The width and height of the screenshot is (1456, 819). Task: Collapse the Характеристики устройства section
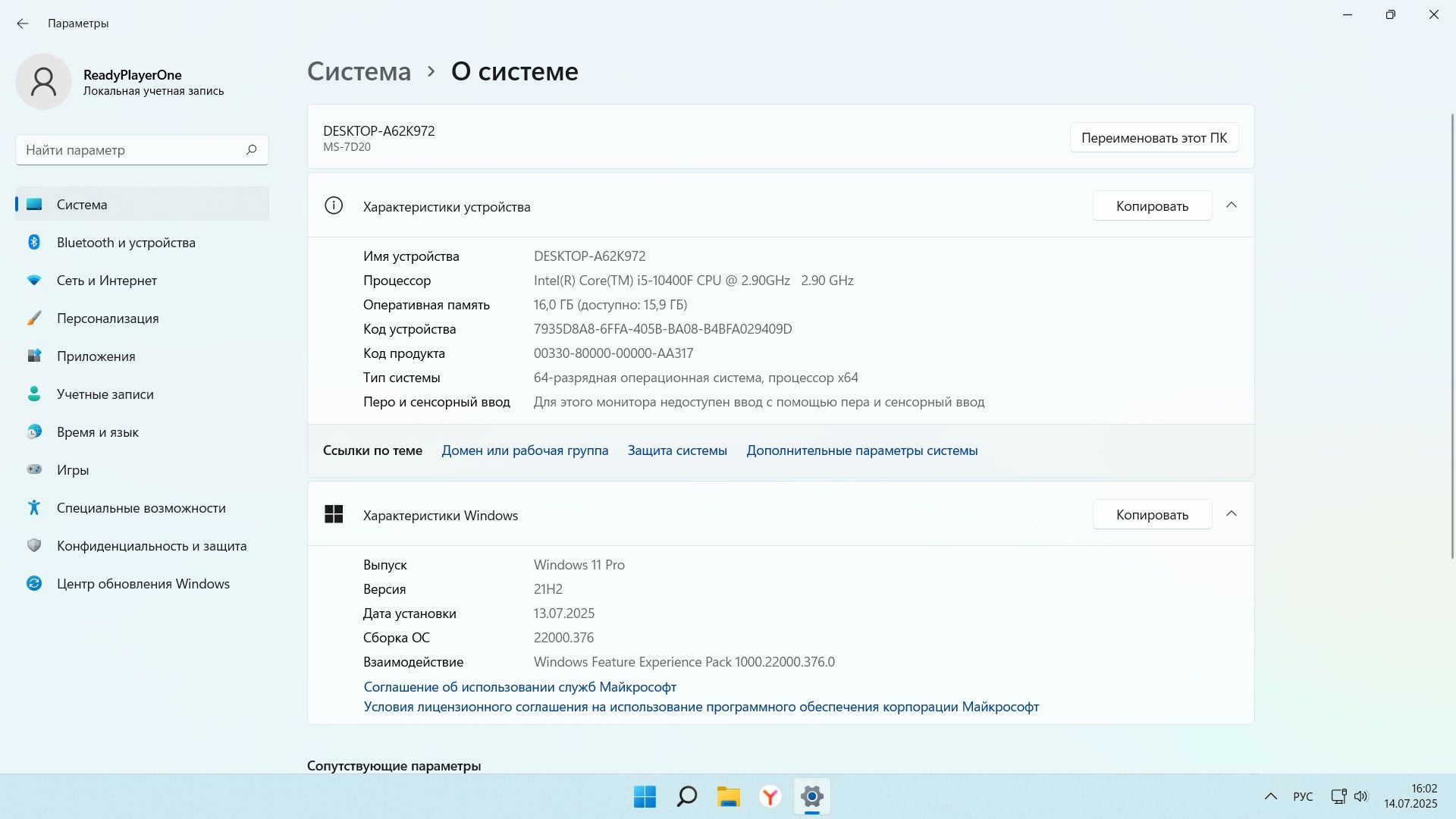1232,206
